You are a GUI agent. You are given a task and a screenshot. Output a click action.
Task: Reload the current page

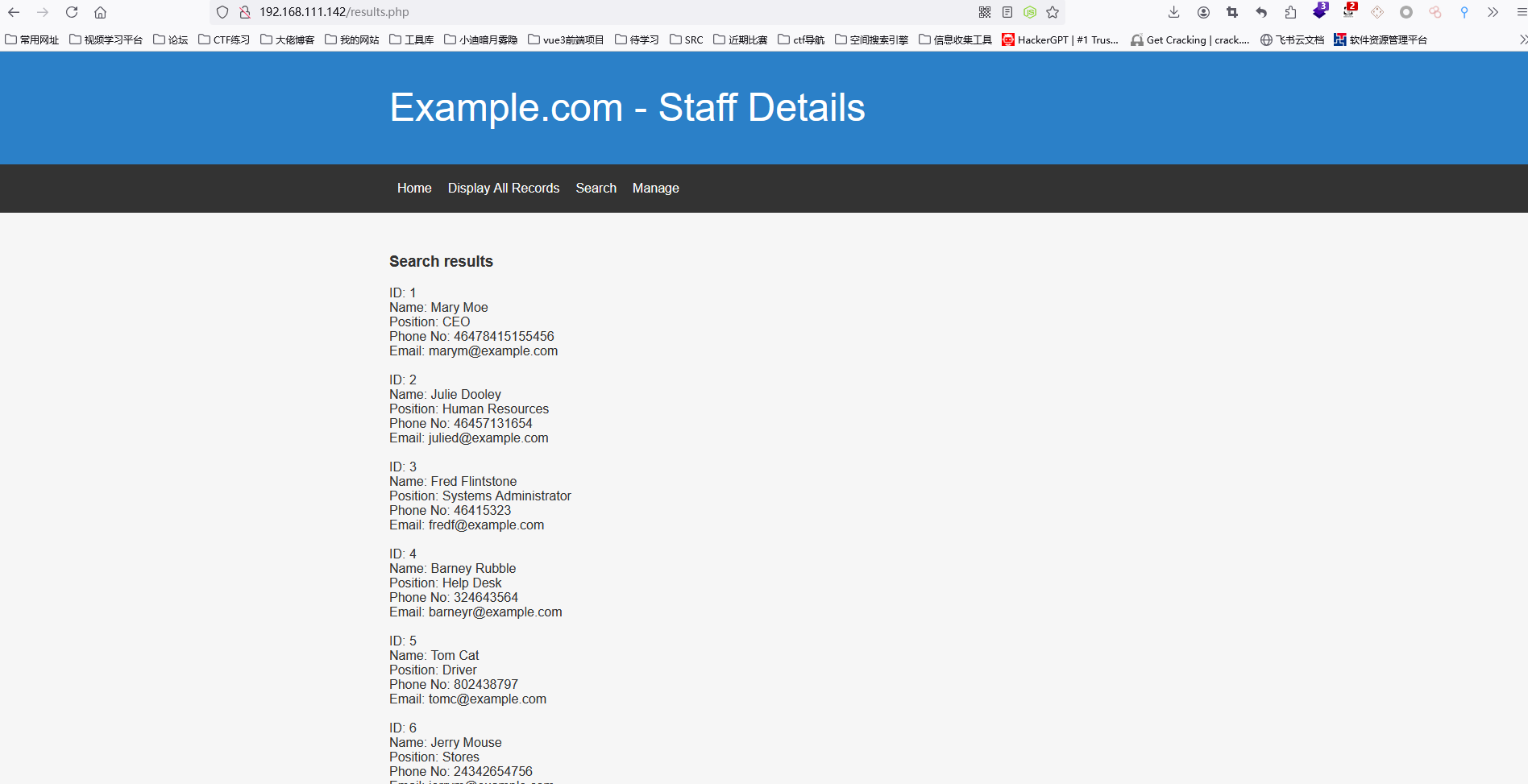(72, 12)
